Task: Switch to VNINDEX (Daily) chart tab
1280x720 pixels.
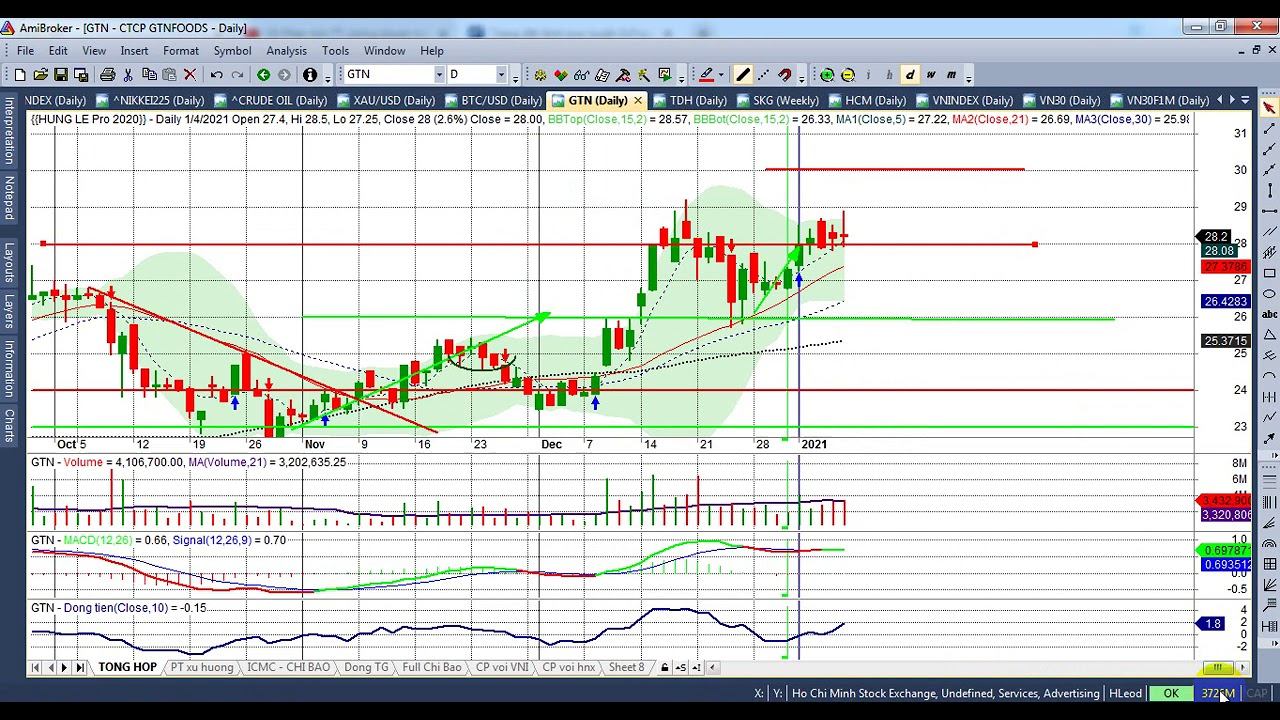Action: 964,100
